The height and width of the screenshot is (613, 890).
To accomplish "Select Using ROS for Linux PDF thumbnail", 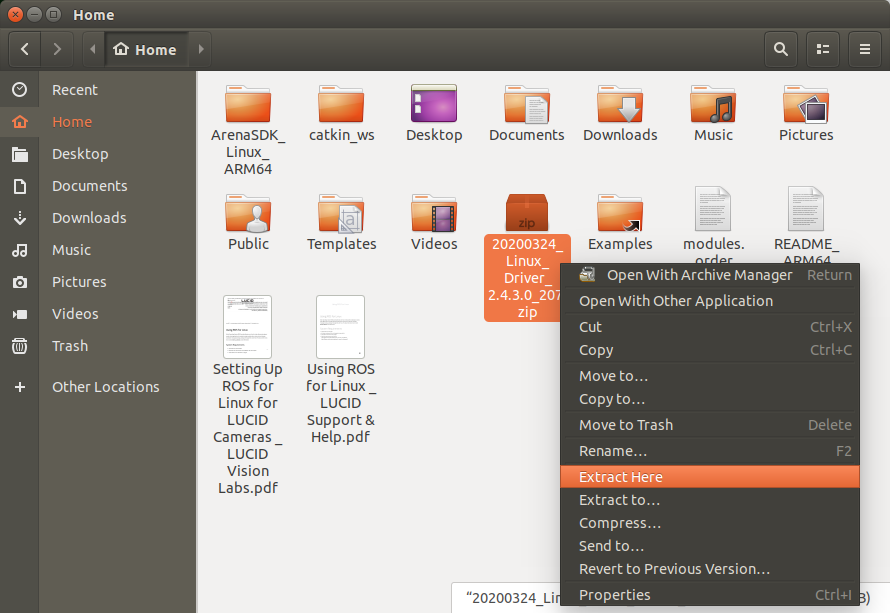I will [x=341, y=327].
